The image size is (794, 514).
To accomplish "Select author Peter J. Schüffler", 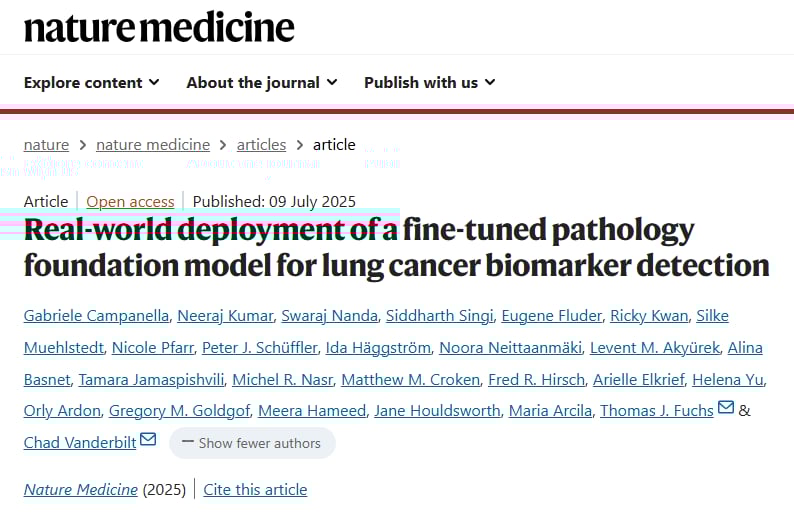I will coord(260,348).
